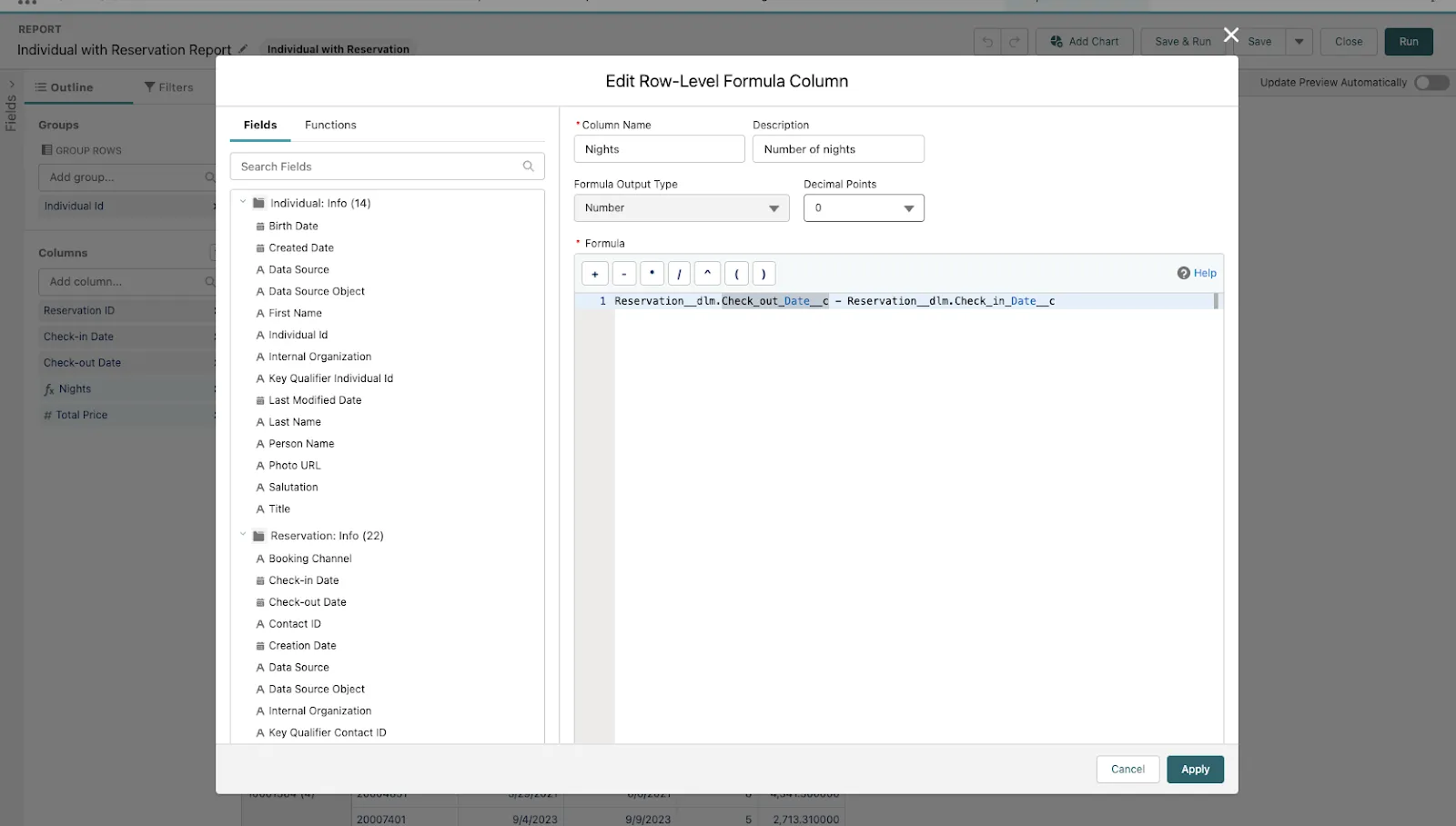Select Check-out Date field in the list

(x=308, y=602)
